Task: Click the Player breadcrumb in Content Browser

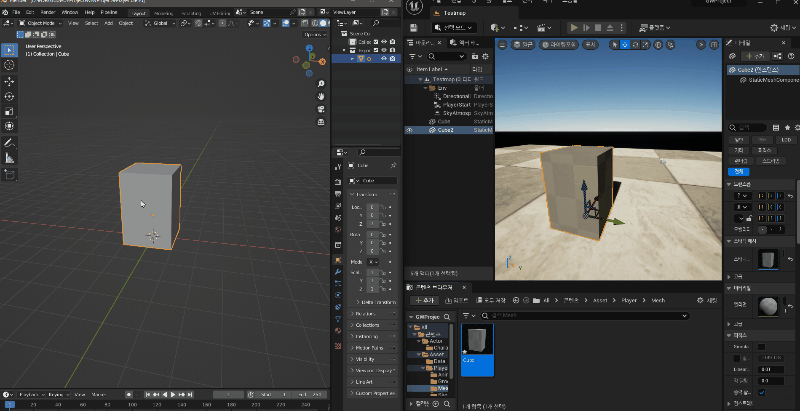Action: coord(629,300)
